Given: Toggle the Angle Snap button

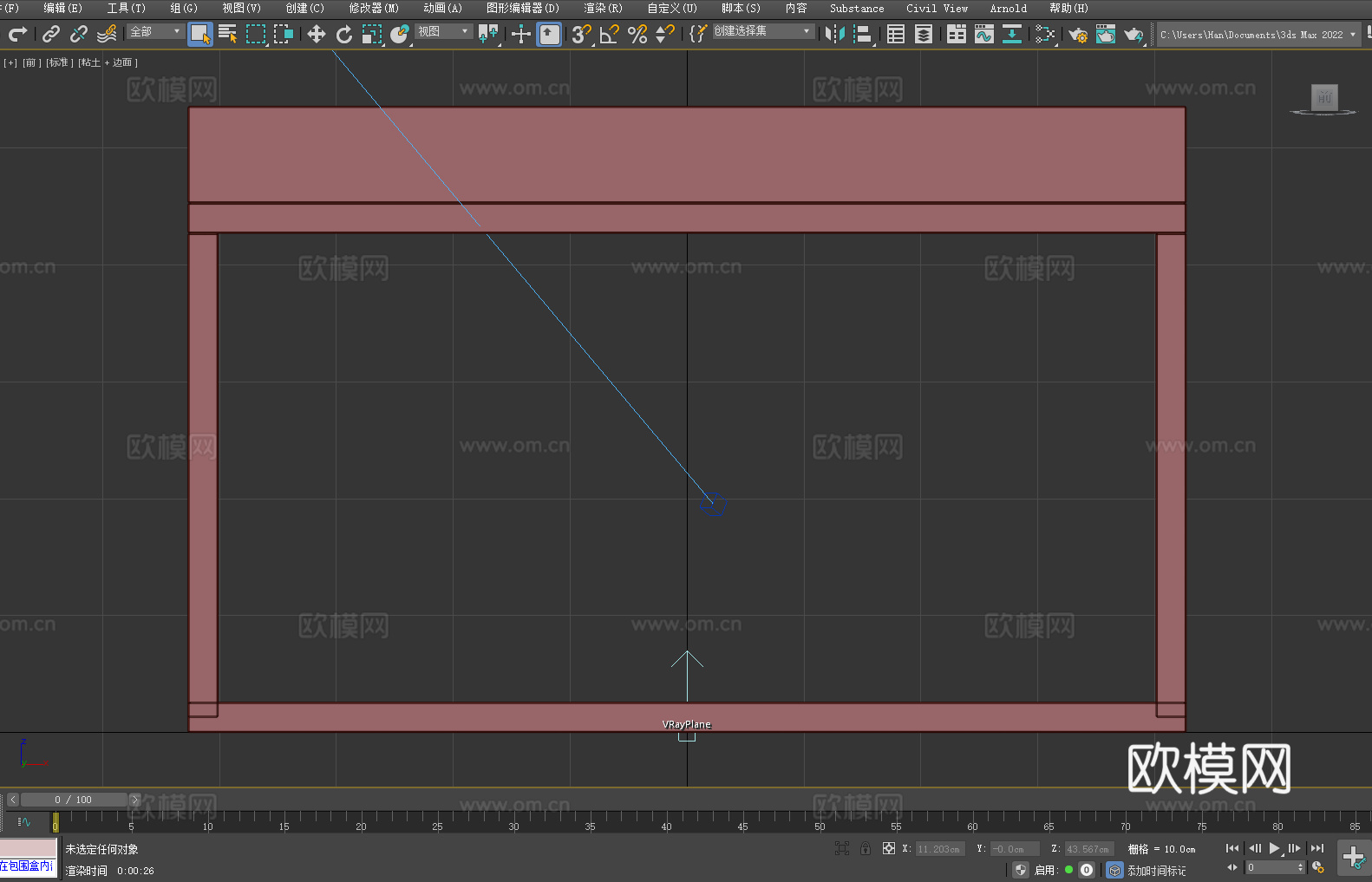Looking at the screenshot, I should click(x=610, y=34).
